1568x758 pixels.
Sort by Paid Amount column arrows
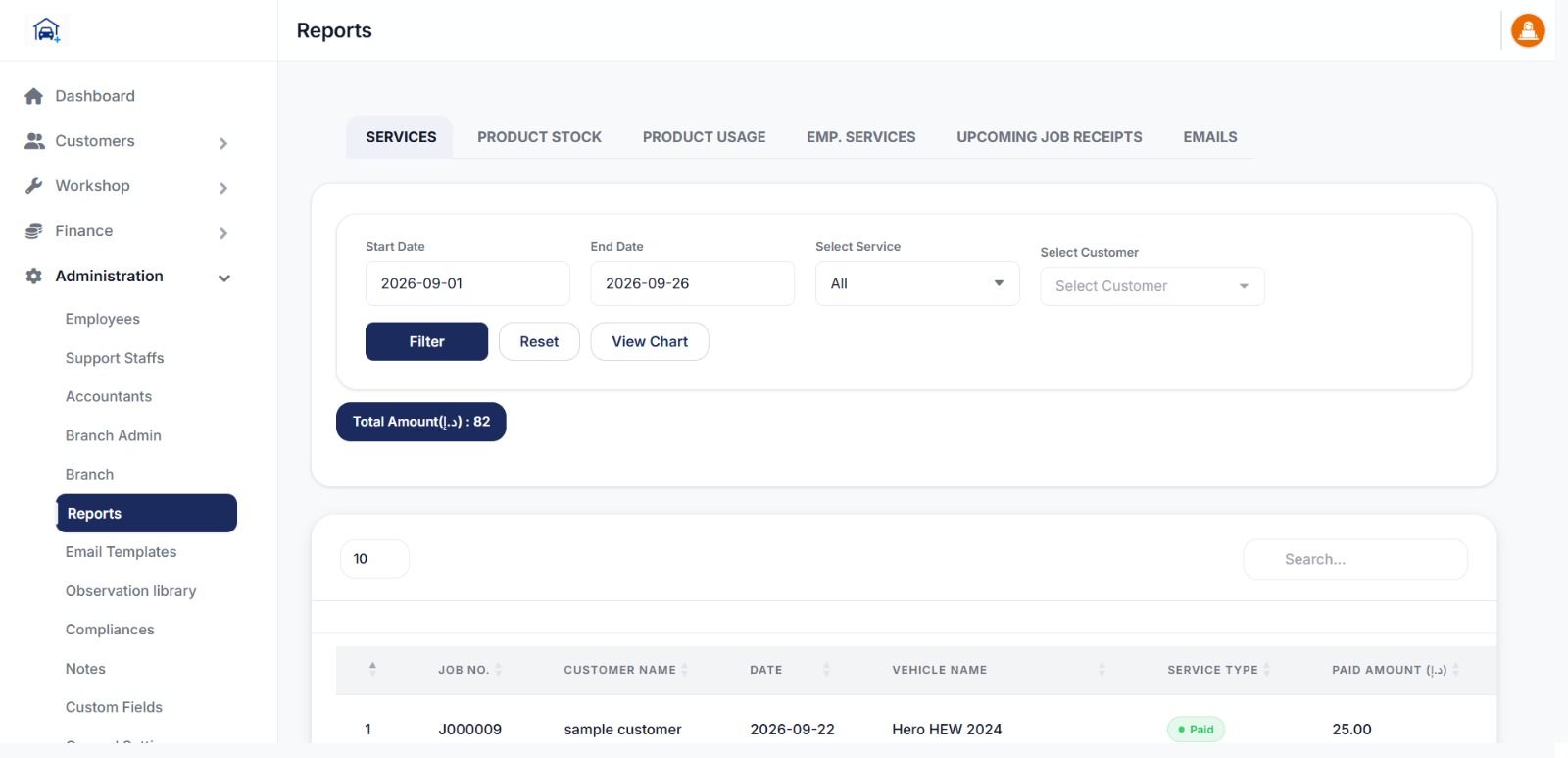1455,670
